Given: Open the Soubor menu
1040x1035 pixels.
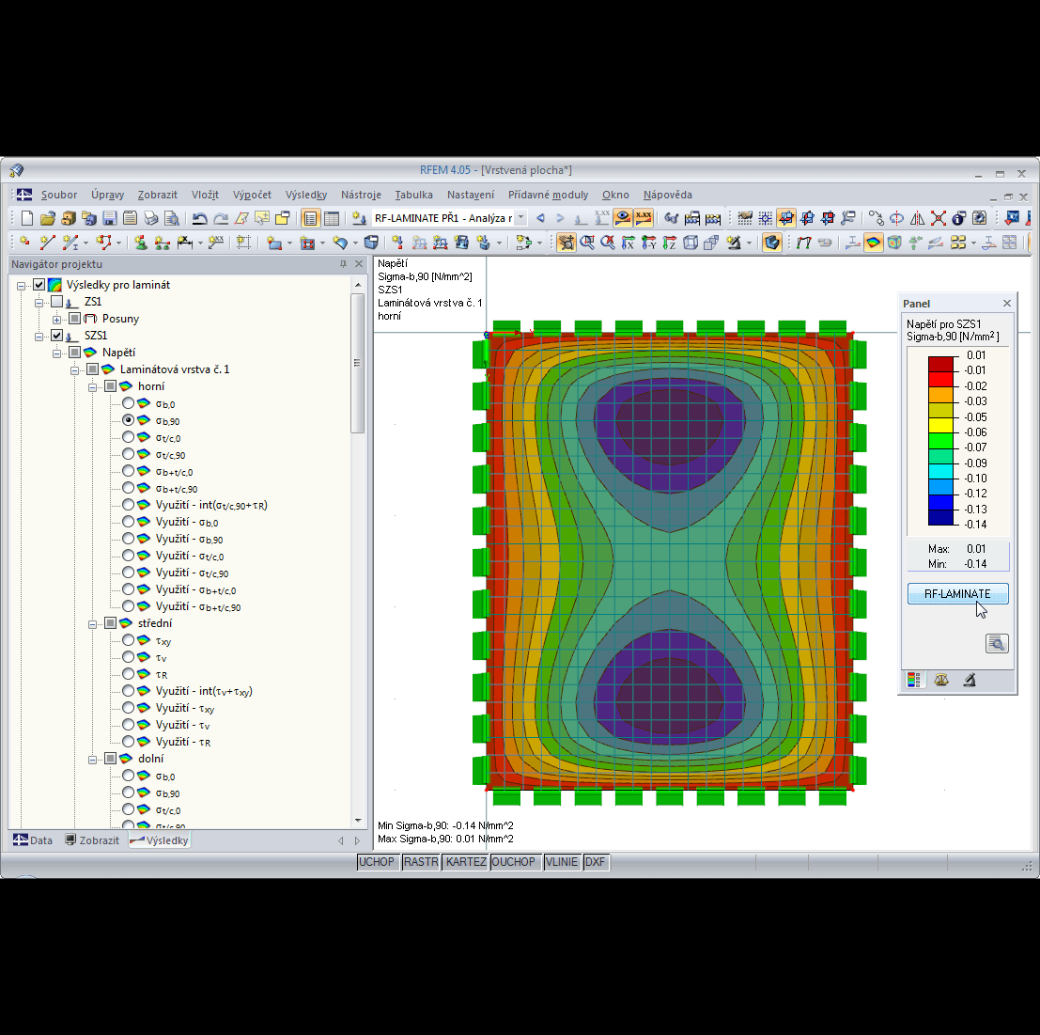Looking at the screenshot, I should pos(59,195).
